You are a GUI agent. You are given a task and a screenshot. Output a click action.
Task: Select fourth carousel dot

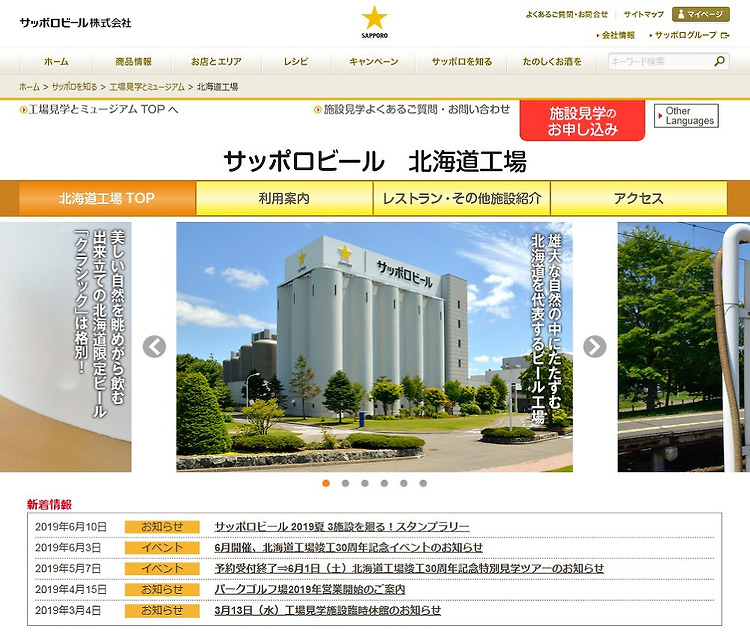pos(384,483)
